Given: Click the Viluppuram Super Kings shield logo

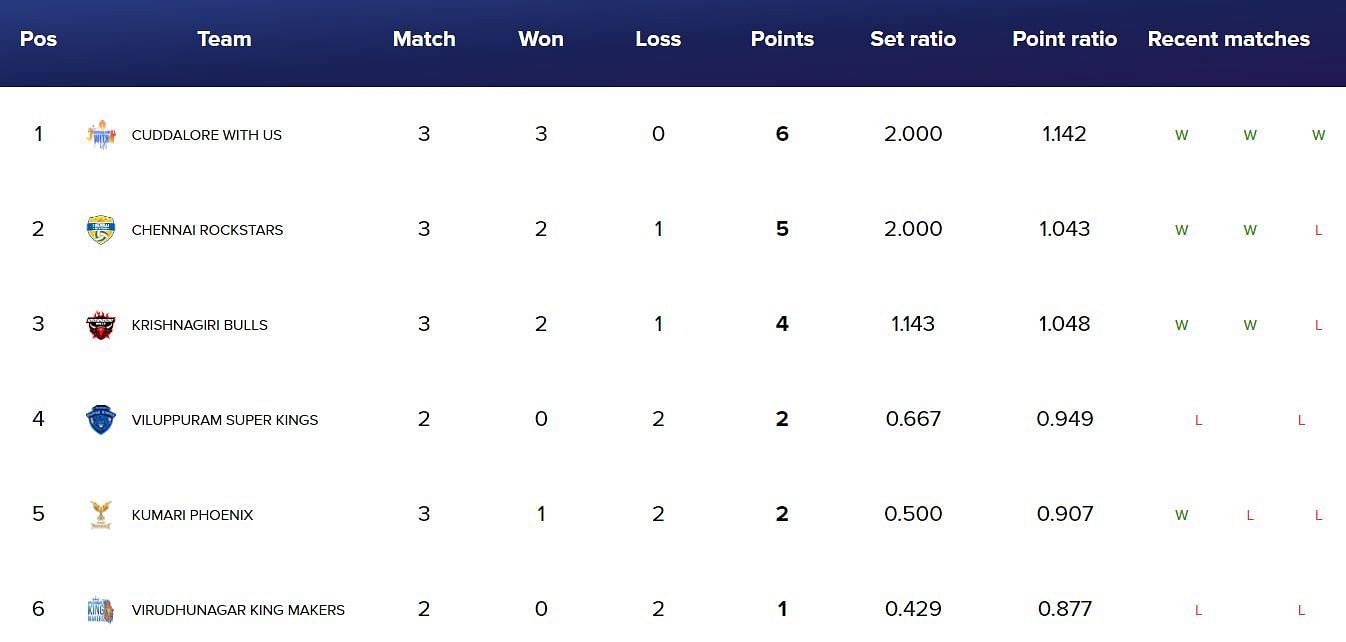Looking at the screenshot, I should coord(101,420).
